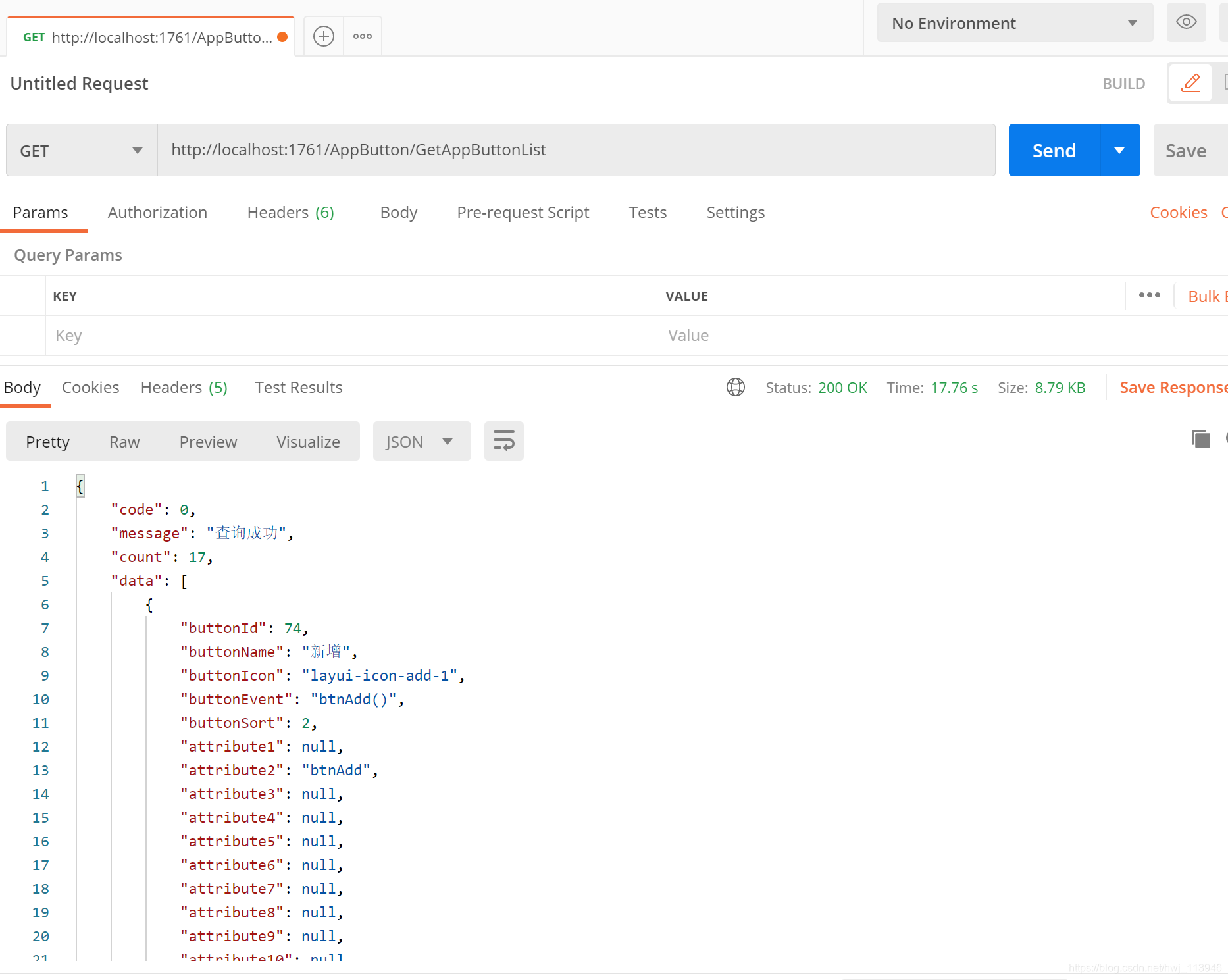Switch response view to Preview
Viewport: 1228px width, 980px height.
[x=208, y=441]
